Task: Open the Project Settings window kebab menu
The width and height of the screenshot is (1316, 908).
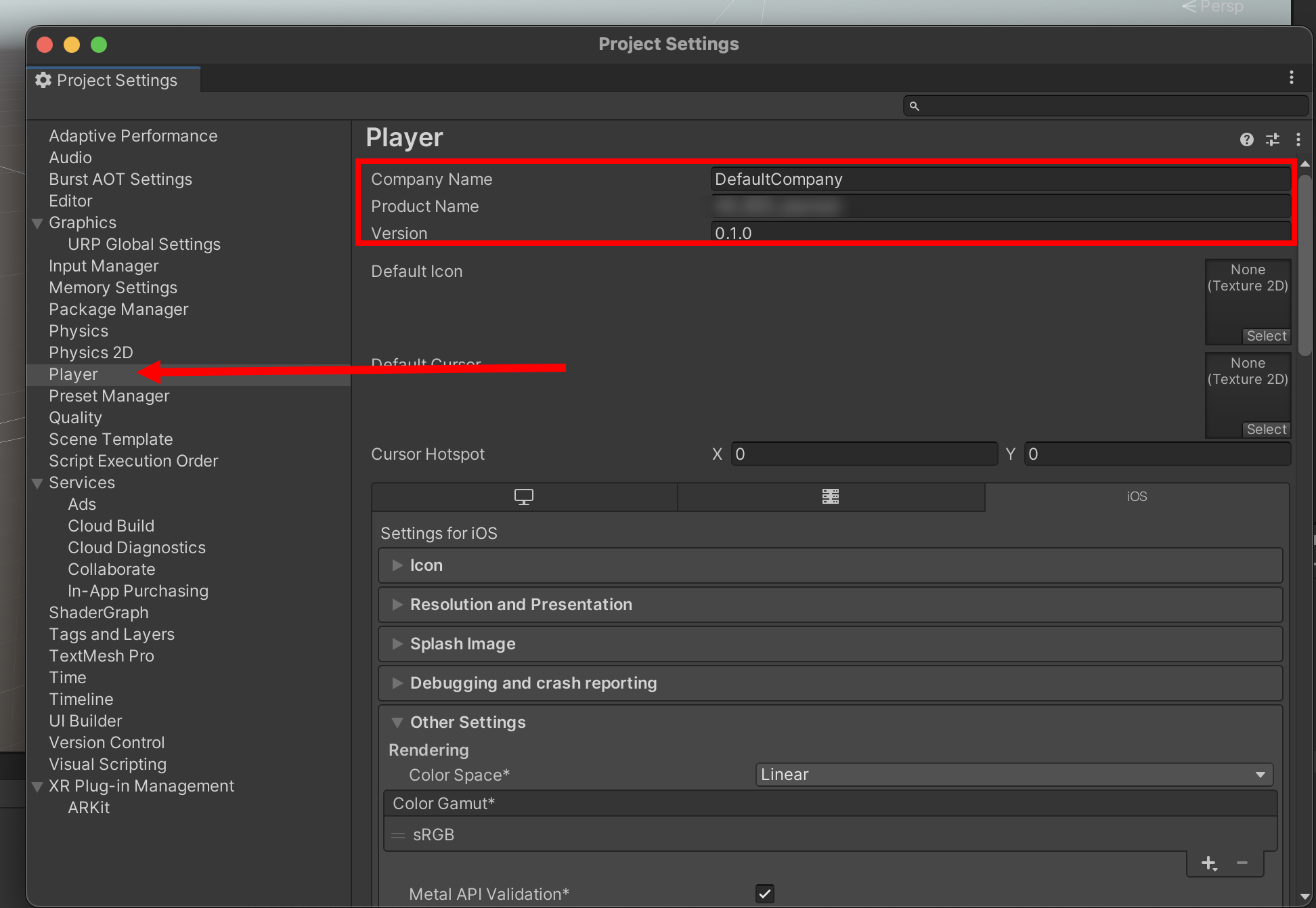Action: click(x=1291, y=78)
